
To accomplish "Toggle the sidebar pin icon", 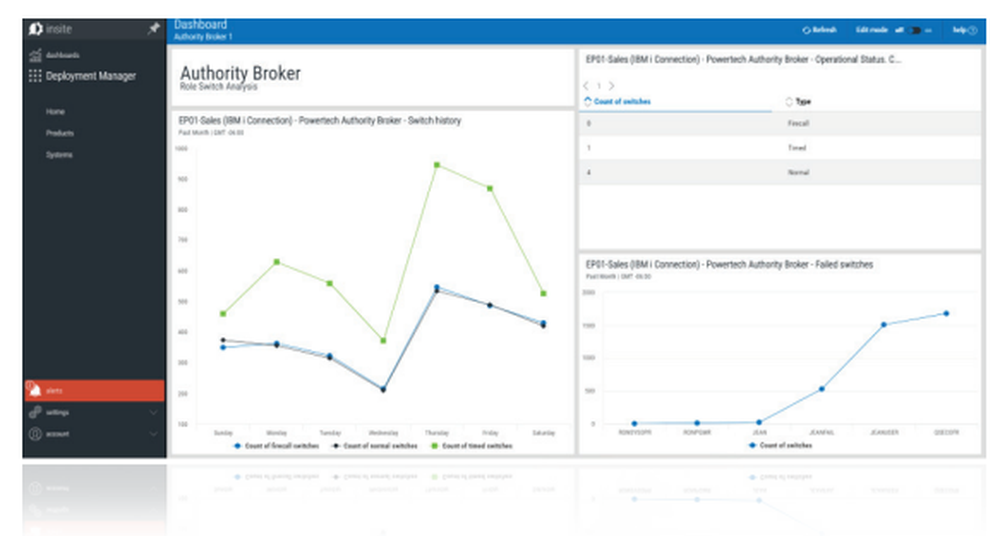I will pyautogui.click(x=153, y=29).
